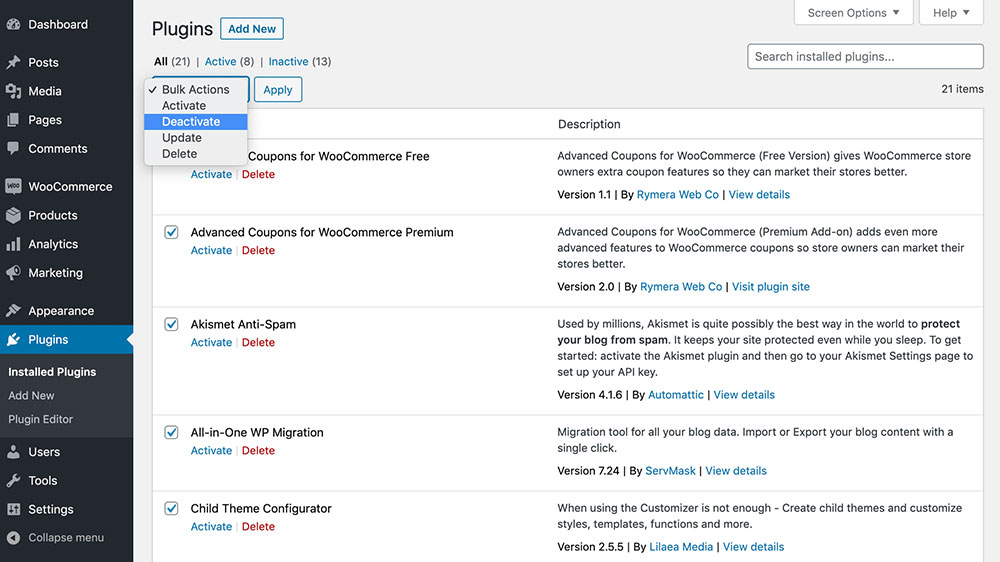The image size is (1000, 562).
Task: Expand the Screen Options panel
Action: tap(853, 13)
